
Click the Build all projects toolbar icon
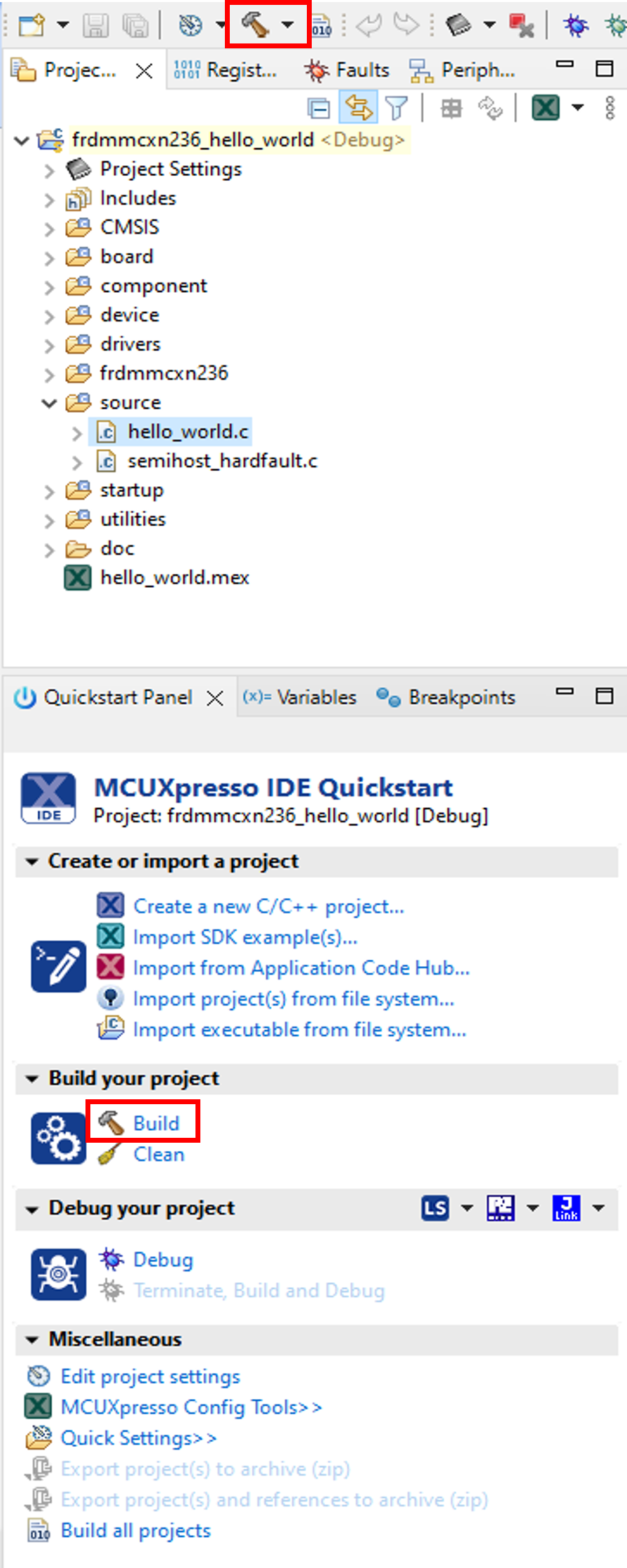(322, 27)
